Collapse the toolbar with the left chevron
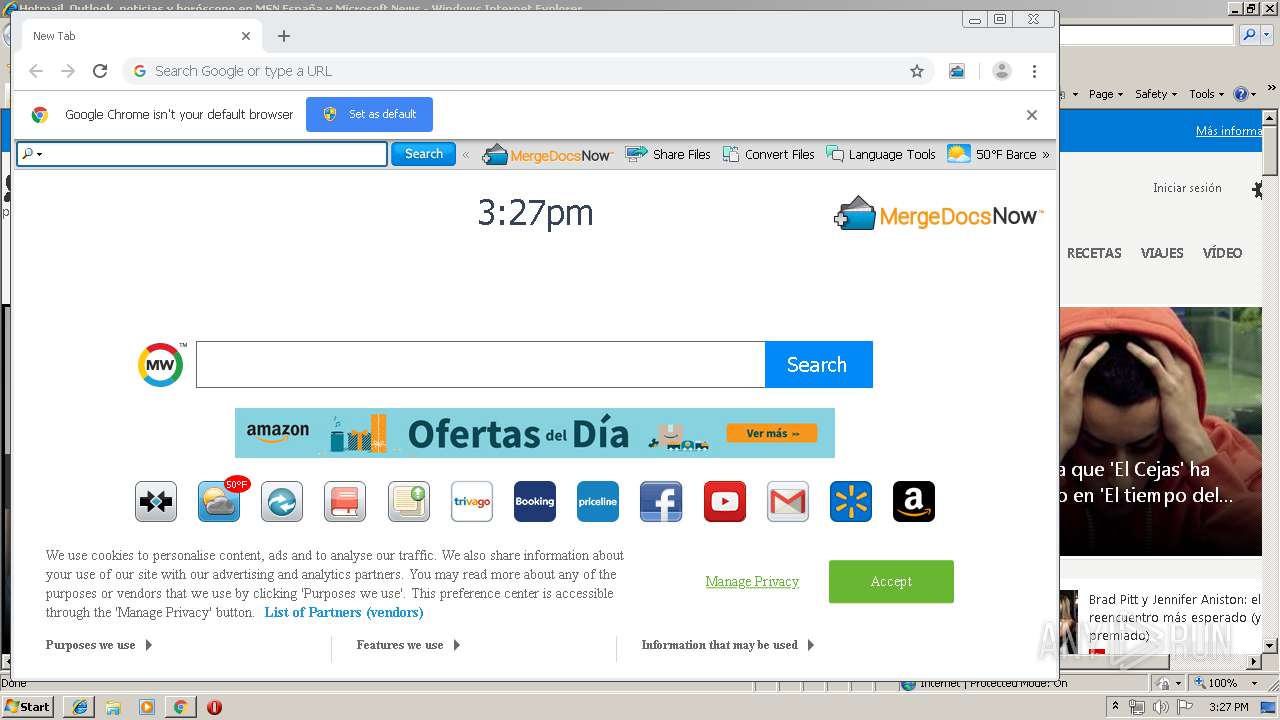 click(x=466, y=155)
